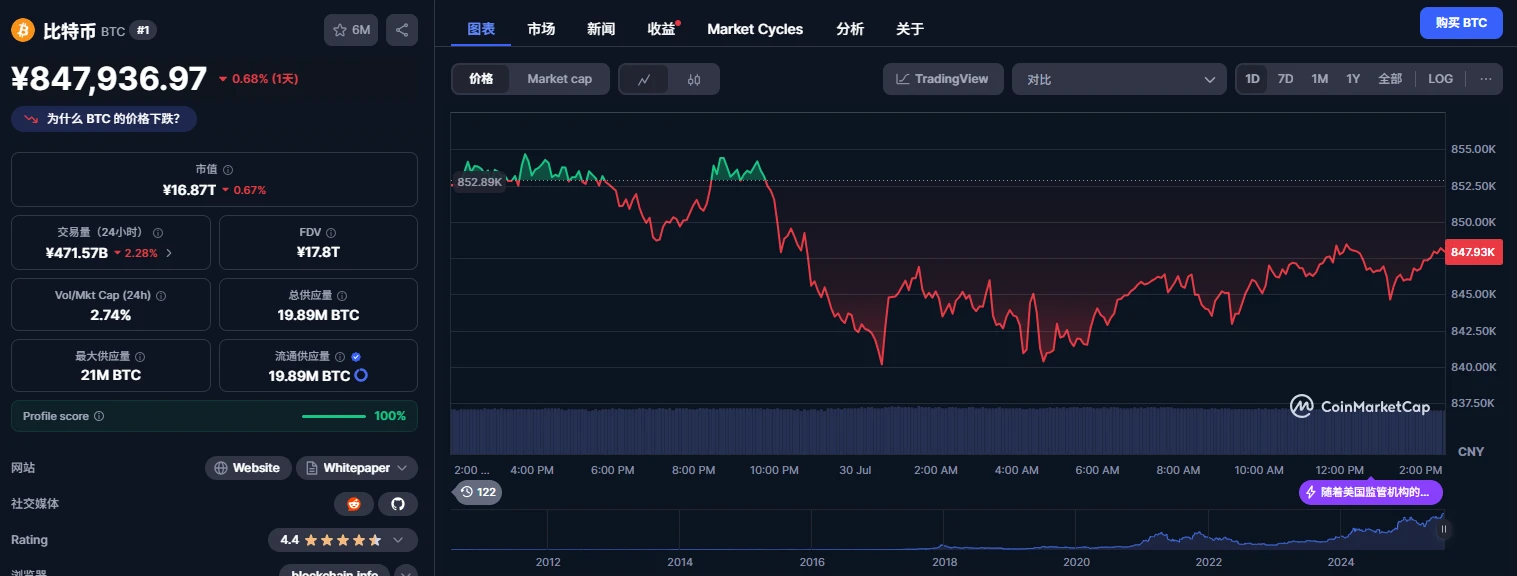Screen dimensions: 1517x576
Task: Click the #1 rank badge
Action: pyautogui.click(x=143, y=31)
